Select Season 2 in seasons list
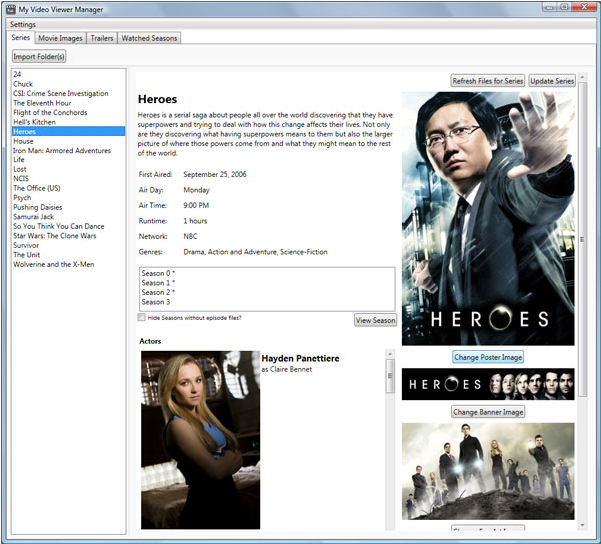 point(267,293)
